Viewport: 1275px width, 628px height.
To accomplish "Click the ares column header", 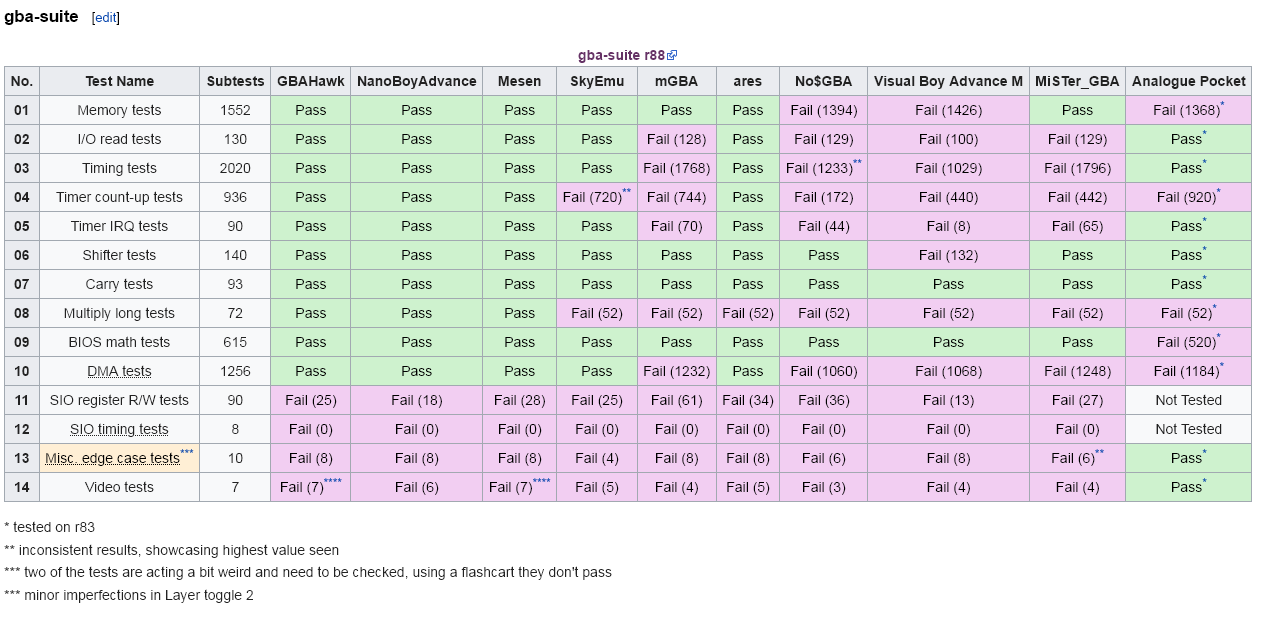I will click(x=747, y=81).
